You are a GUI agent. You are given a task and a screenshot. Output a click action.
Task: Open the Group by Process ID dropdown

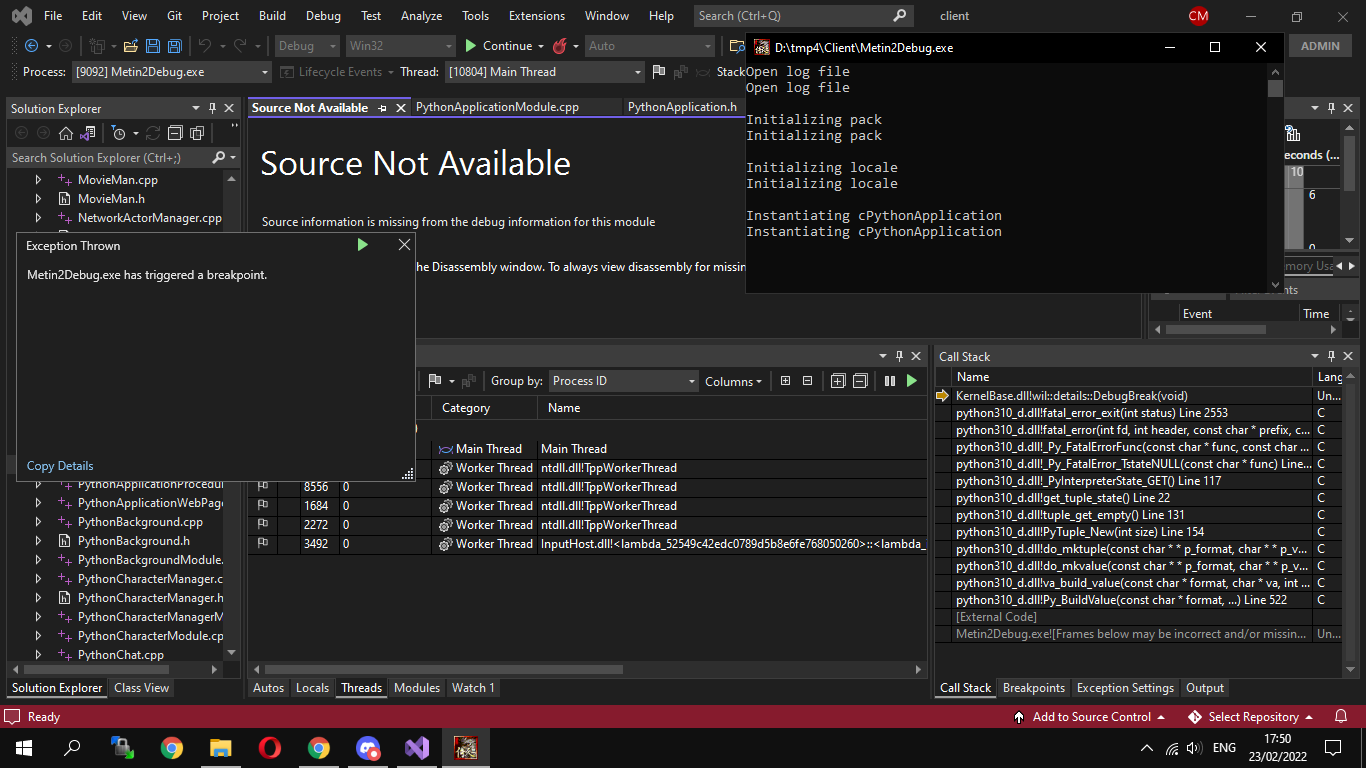[x=622, y=381]
